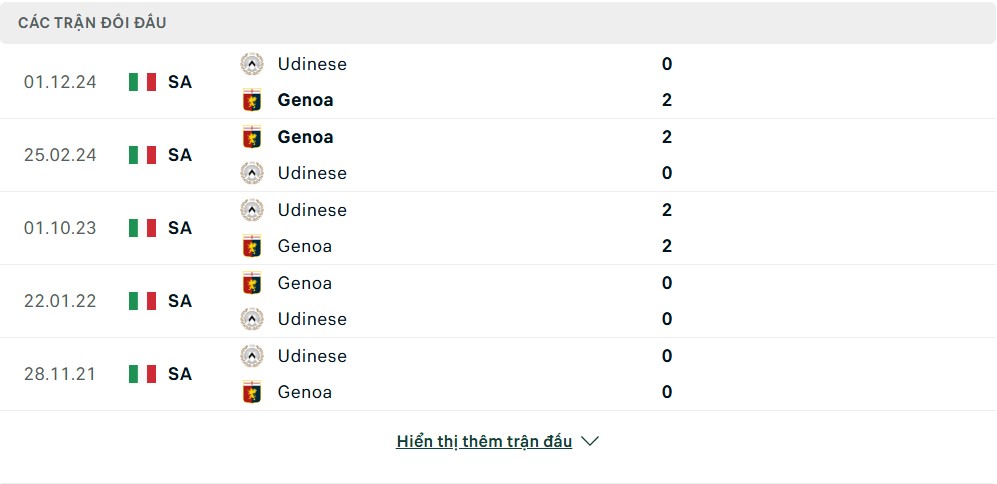The height and width of the screenshot is (484, 997).
Task: Click Italy flag in 01.12.24 row
Action: (x=142, y=82)
